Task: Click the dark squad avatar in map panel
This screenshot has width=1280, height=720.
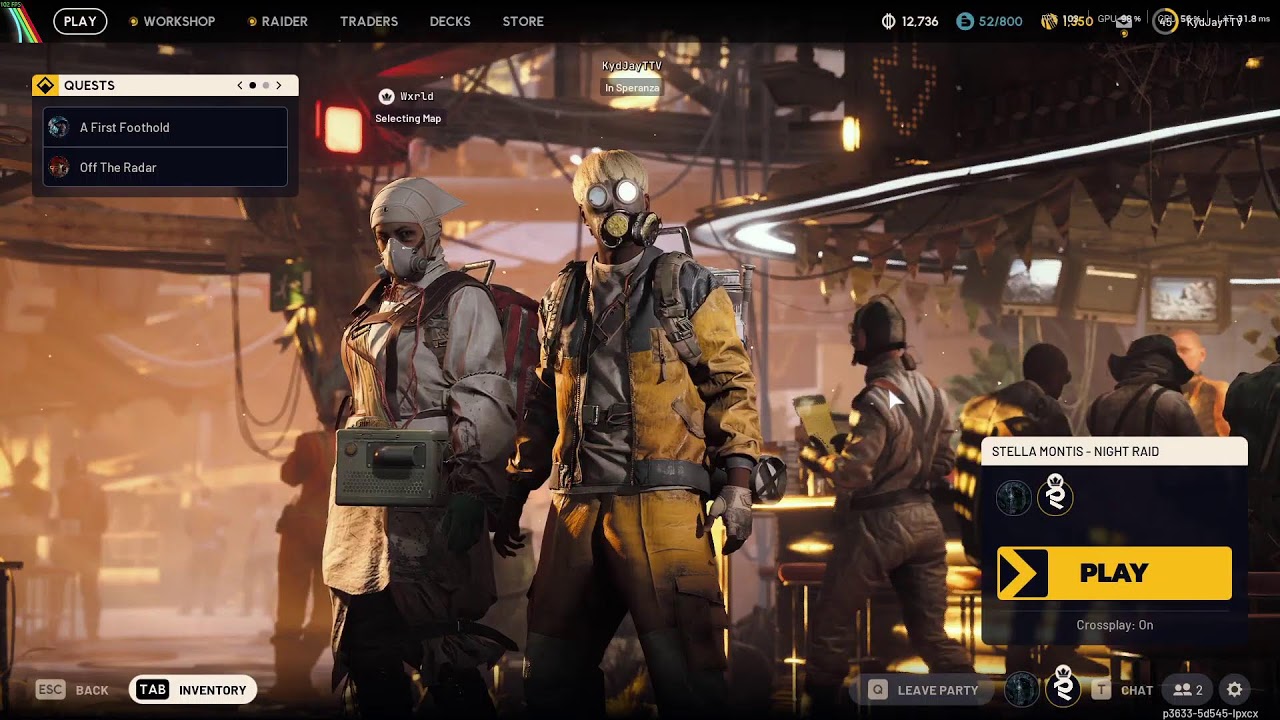Action: tap(1014, 496)
